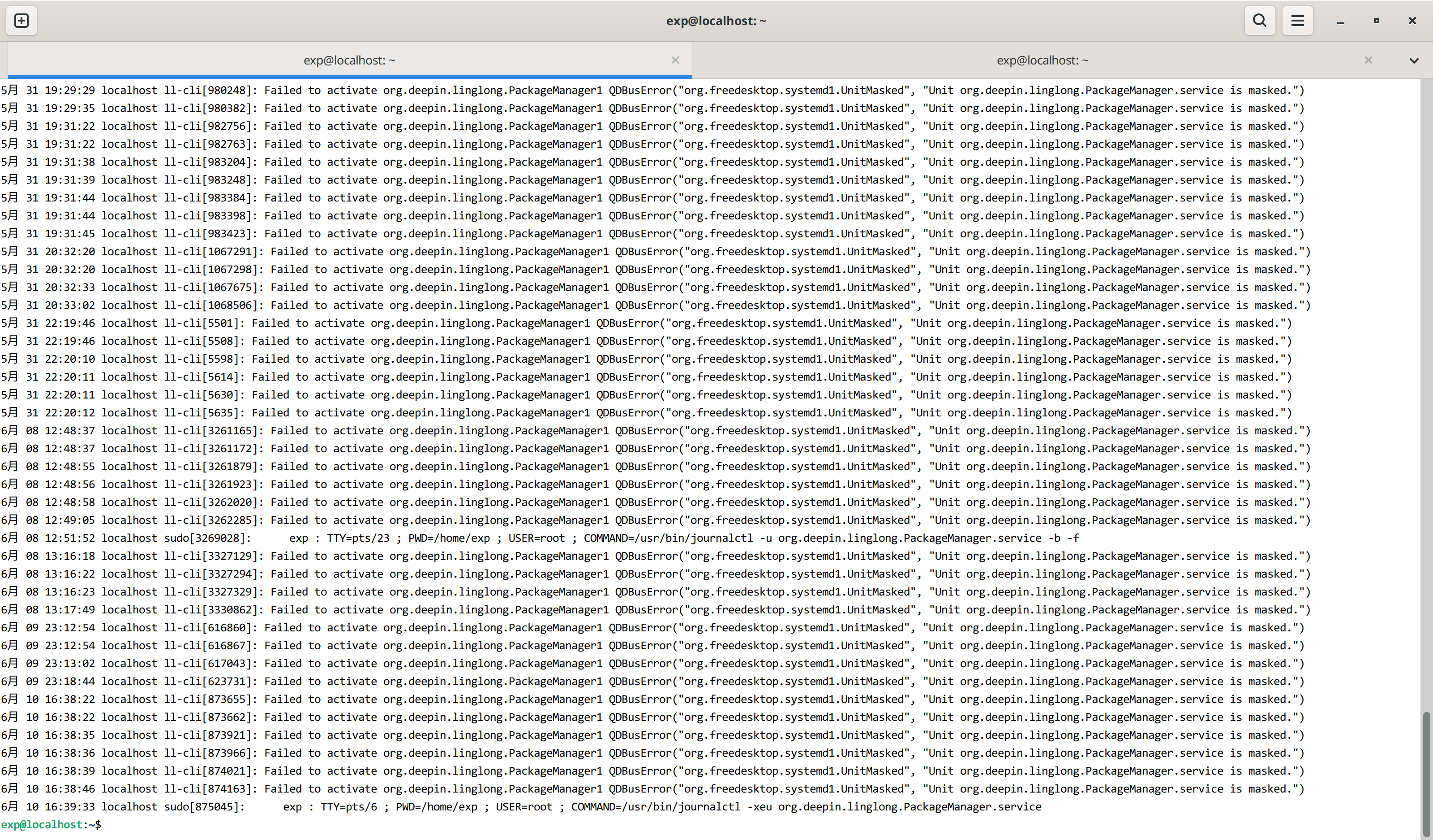The height and width of the screenshot is (840, 1433).
Task: Click log line with ll-cli[874163]
Action: point(652,789)
